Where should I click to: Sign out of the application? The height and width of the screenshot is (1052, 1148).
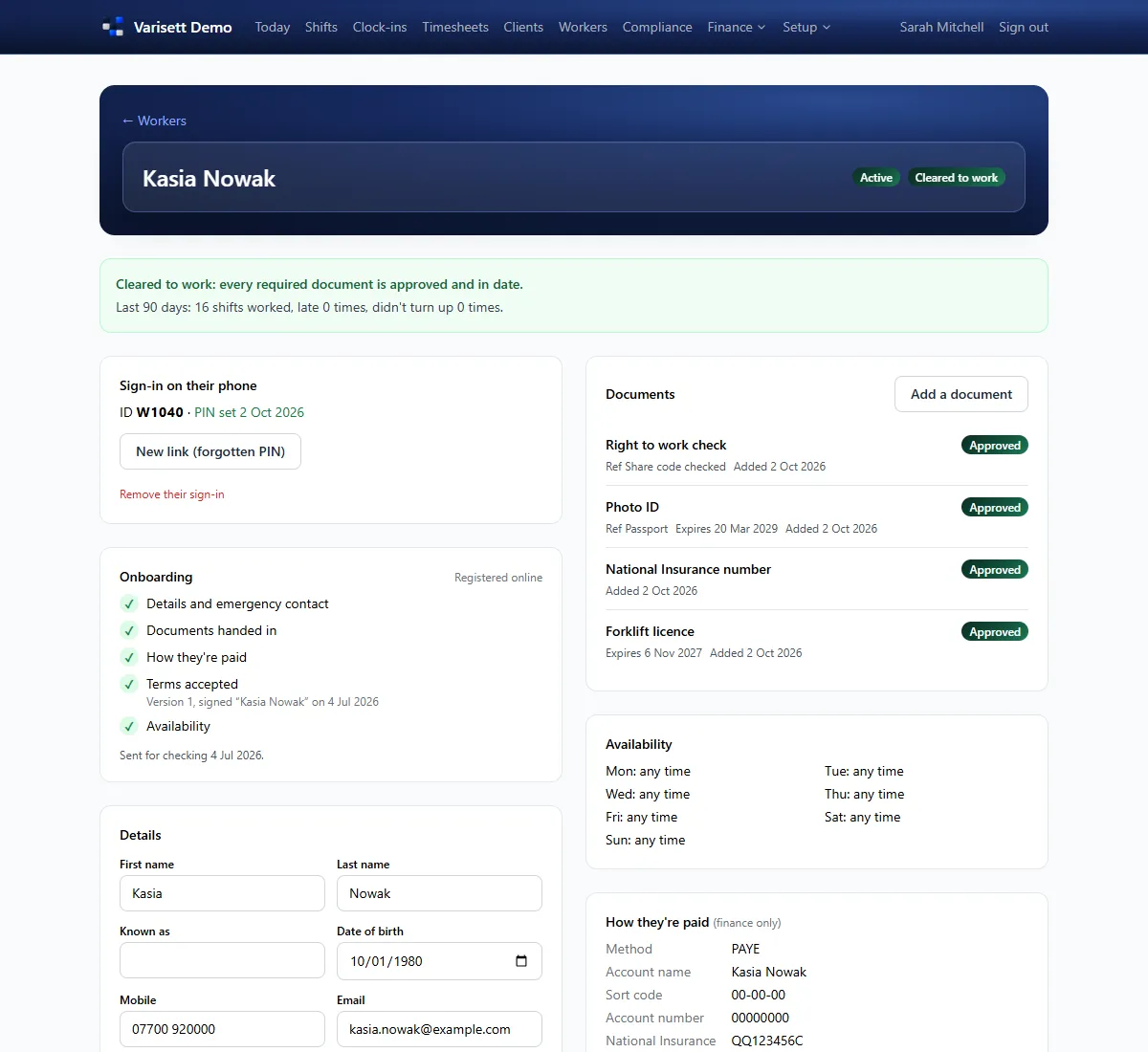(x=1024, y=27)
